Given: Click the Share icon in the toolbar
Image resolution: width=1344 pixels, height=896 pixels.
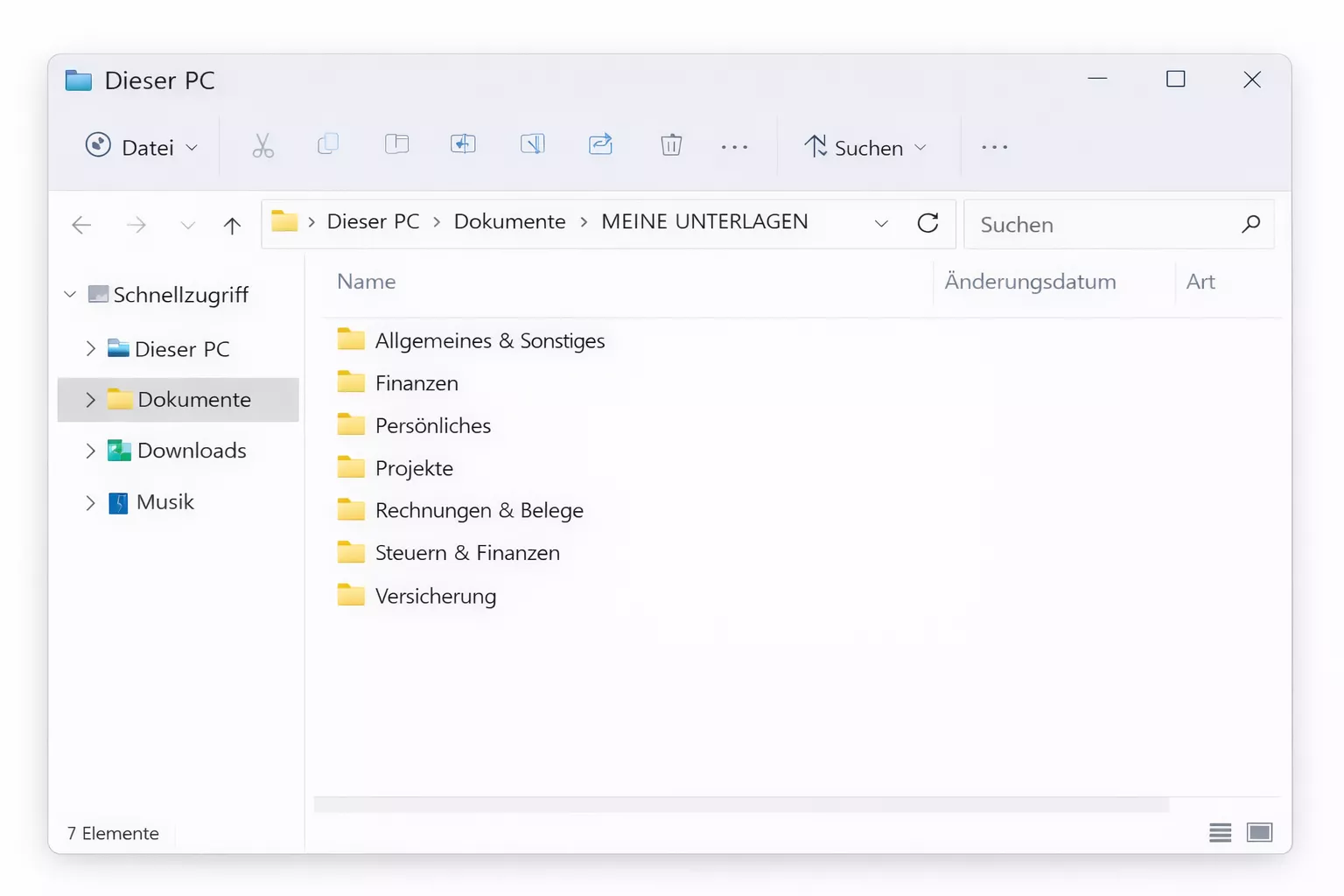Looking at the screenshot, I should tap(601, 145).
